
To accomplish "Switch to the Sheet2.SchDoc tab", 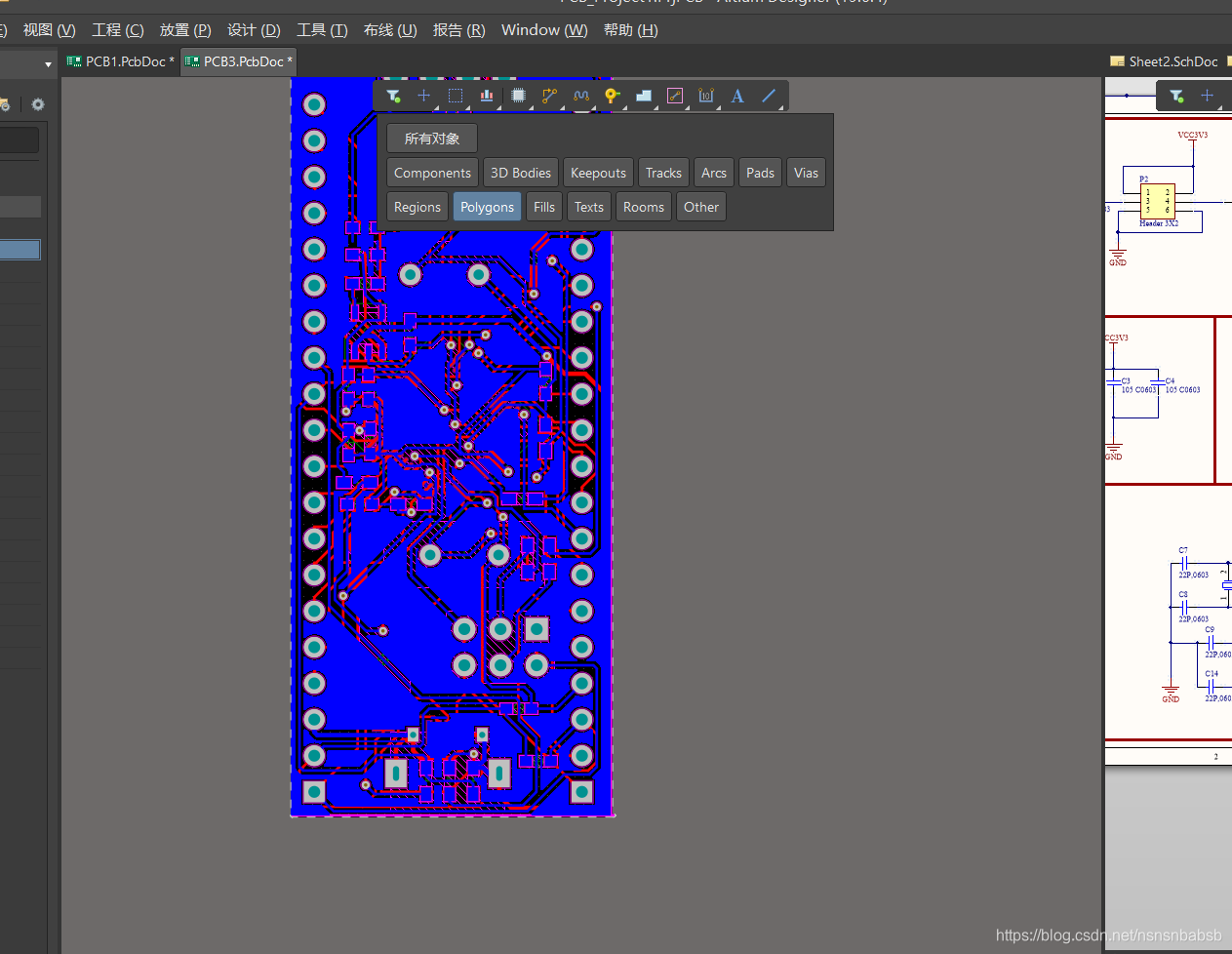I will tap(1167, 61).
